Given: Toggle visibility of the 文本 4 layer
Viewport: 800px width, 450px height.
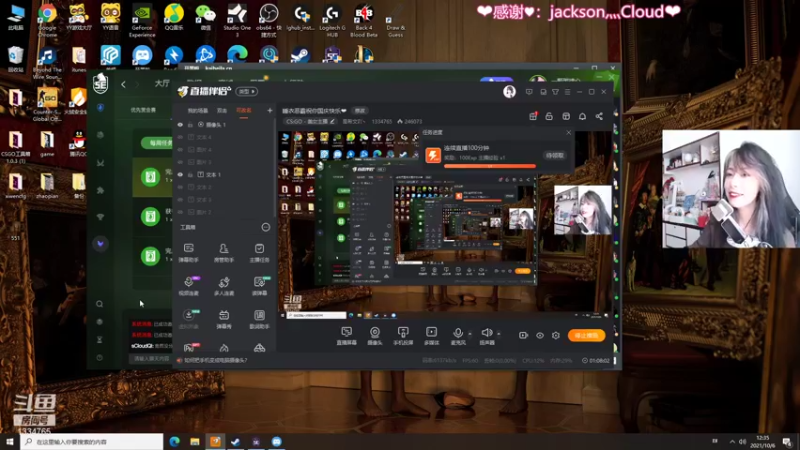Looking at the screenshot, I should click(180, 137).
